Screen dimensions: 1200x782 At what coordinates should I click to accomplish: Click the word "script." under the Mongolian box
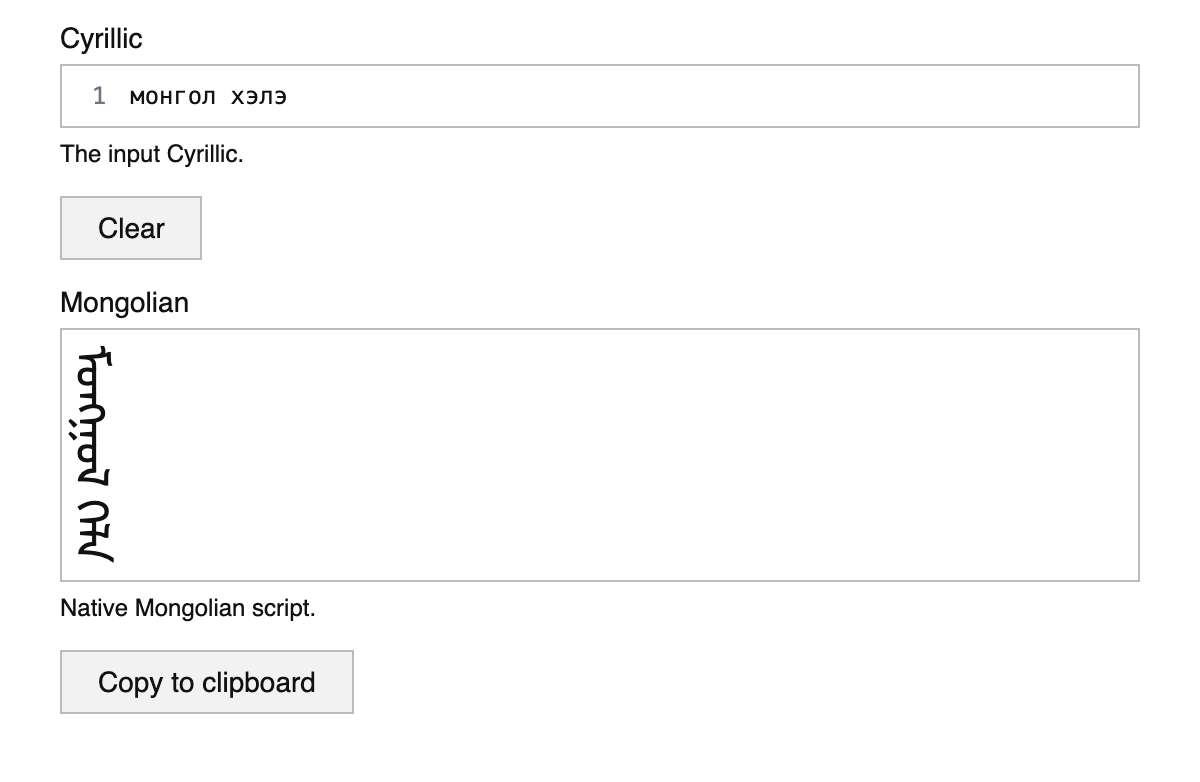click(283, 608)
